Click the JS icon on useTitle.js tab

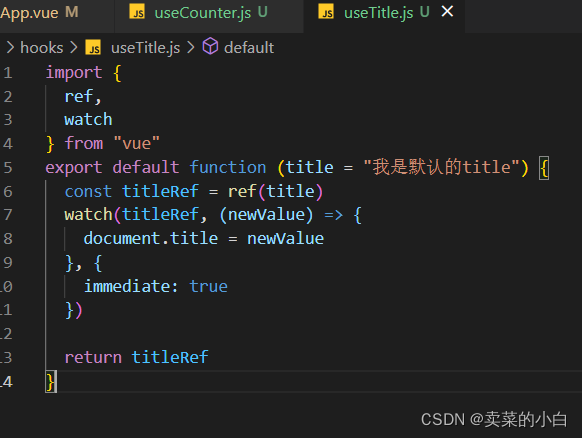coord(326,12)
